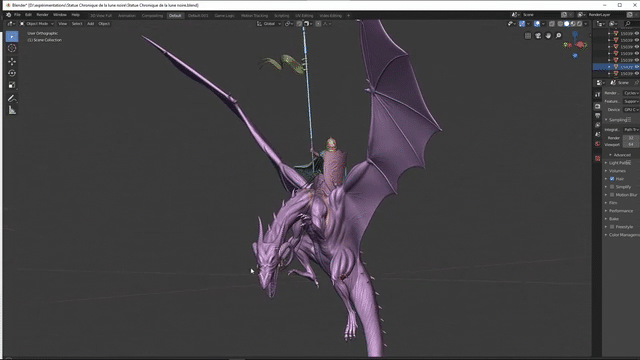Image resolution: width=640 pixels, height=360 pixels.
Task: Create new scene with scene button
Action: (x=564, y=15)
